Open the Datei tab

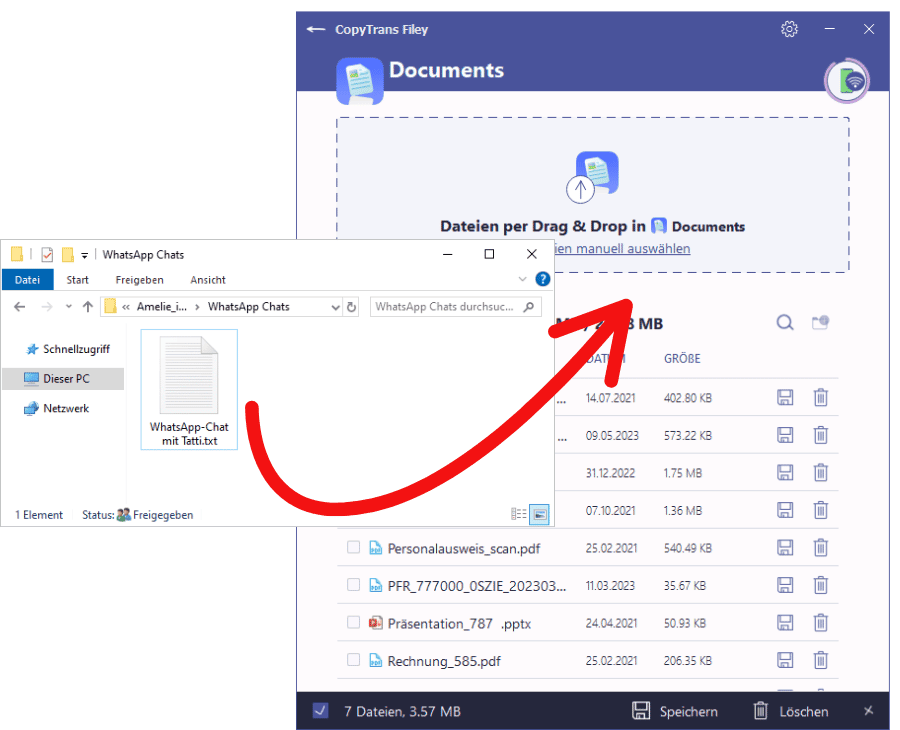pos(28,279)
